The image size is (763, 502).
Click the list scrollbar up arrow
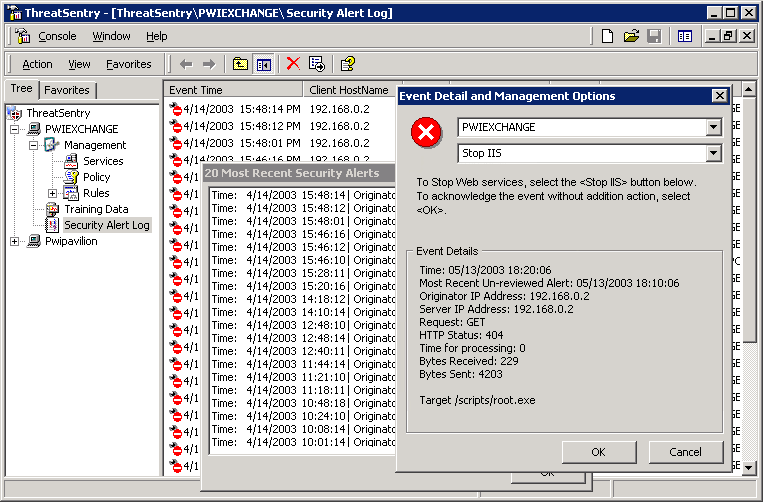pos(748,89)
